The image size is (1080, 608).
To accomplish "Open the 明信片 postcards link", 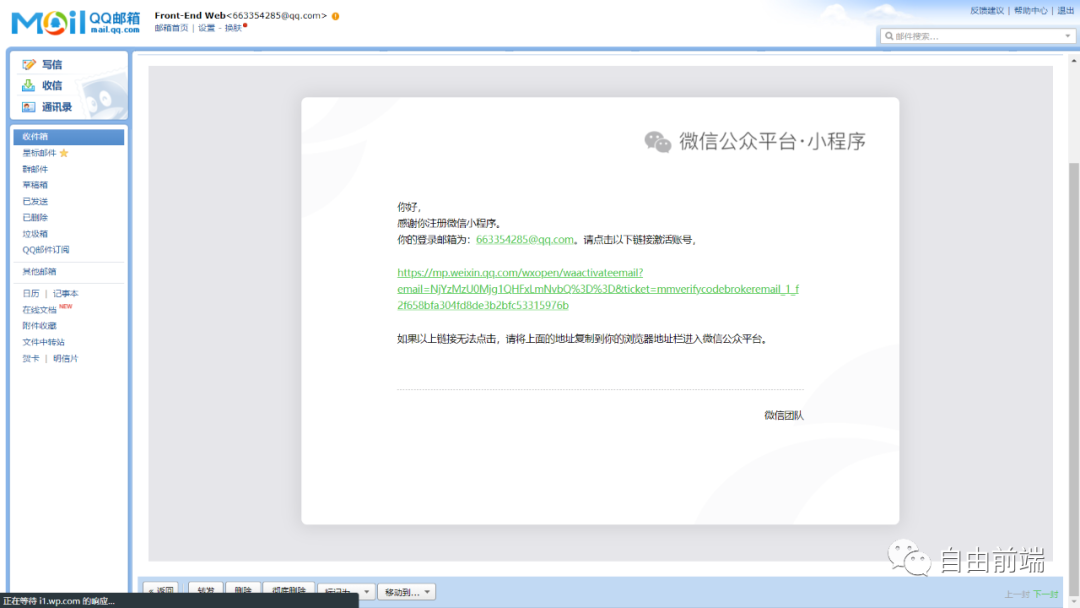I will [65, 358].
